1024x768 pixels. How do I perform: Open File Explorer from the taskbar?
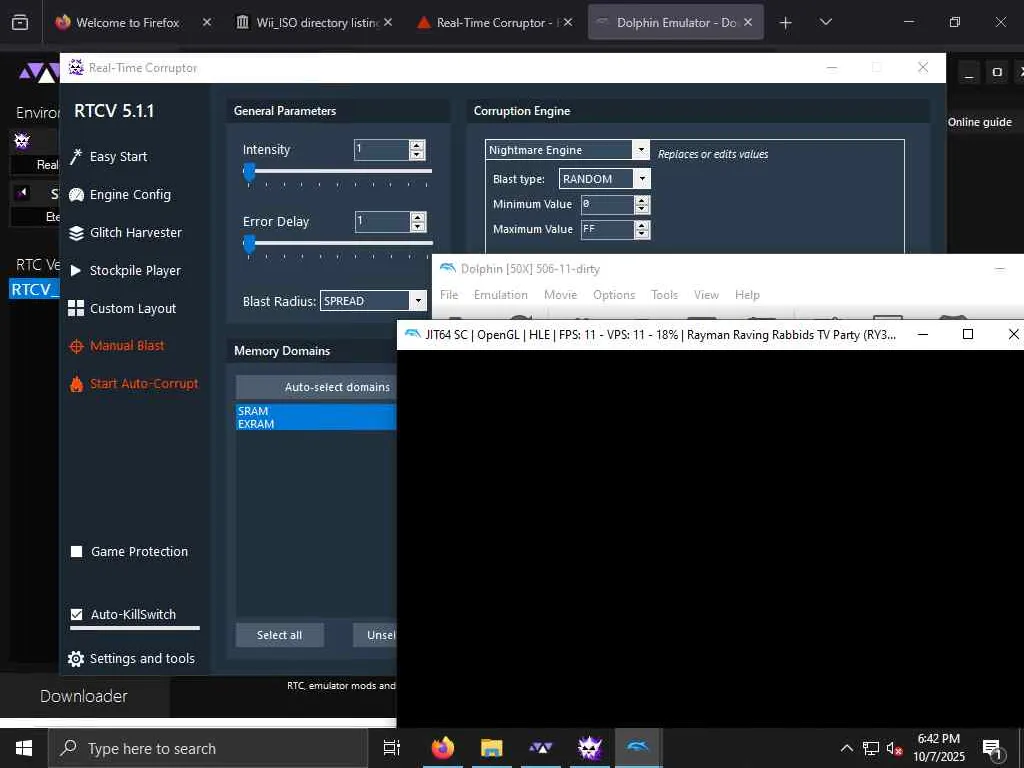492,748
